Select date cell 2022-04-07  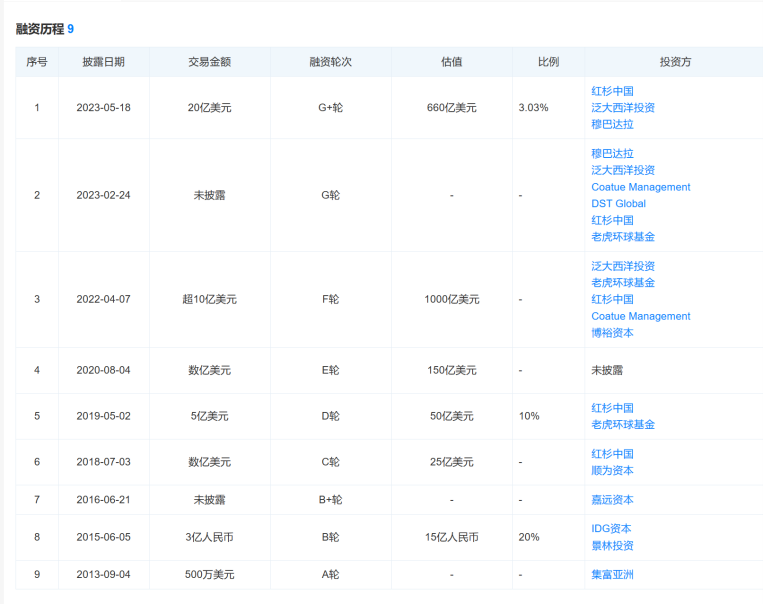[104, 299]
